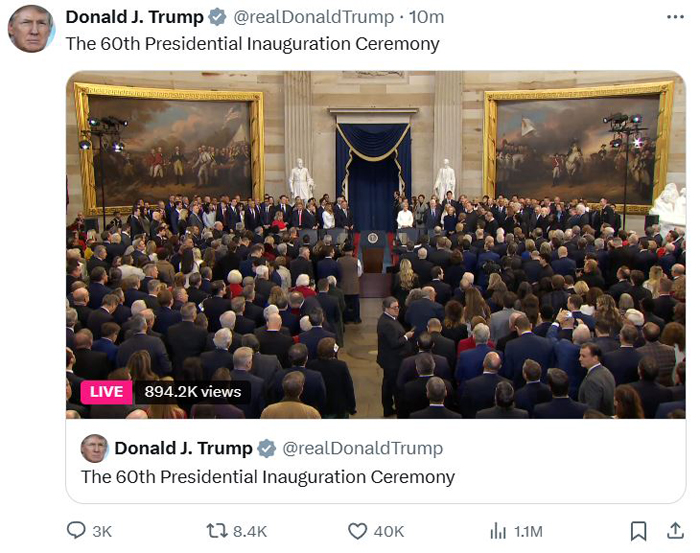Open Donald J. Trump display name at top
700x553 pixels.
pos(134,17)
